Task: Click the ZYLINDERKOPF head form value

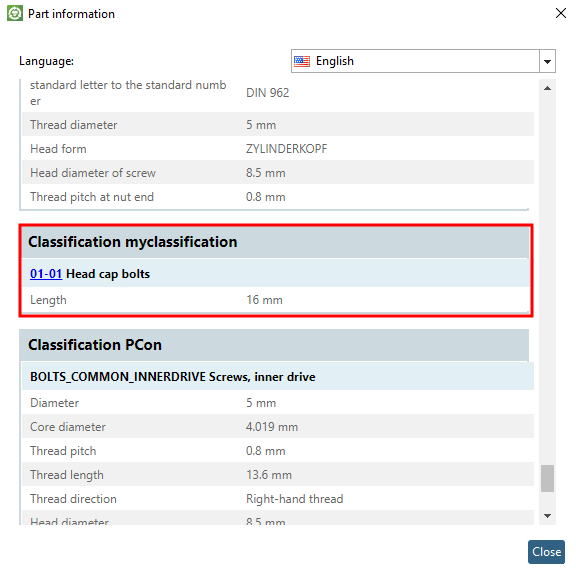Action: (287, 149)
